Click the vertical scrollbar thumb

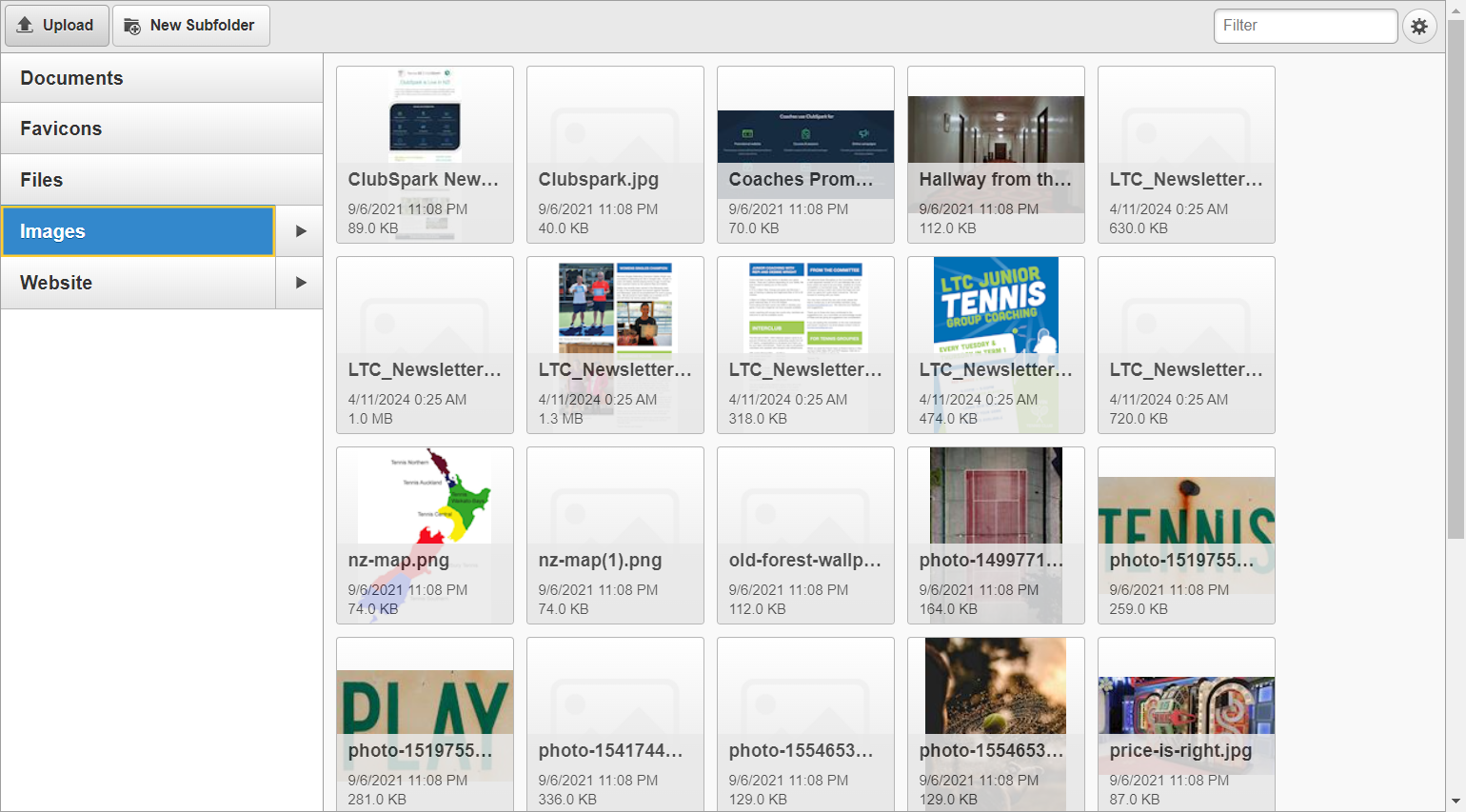pyautogui.click(x=1456, y=278)
